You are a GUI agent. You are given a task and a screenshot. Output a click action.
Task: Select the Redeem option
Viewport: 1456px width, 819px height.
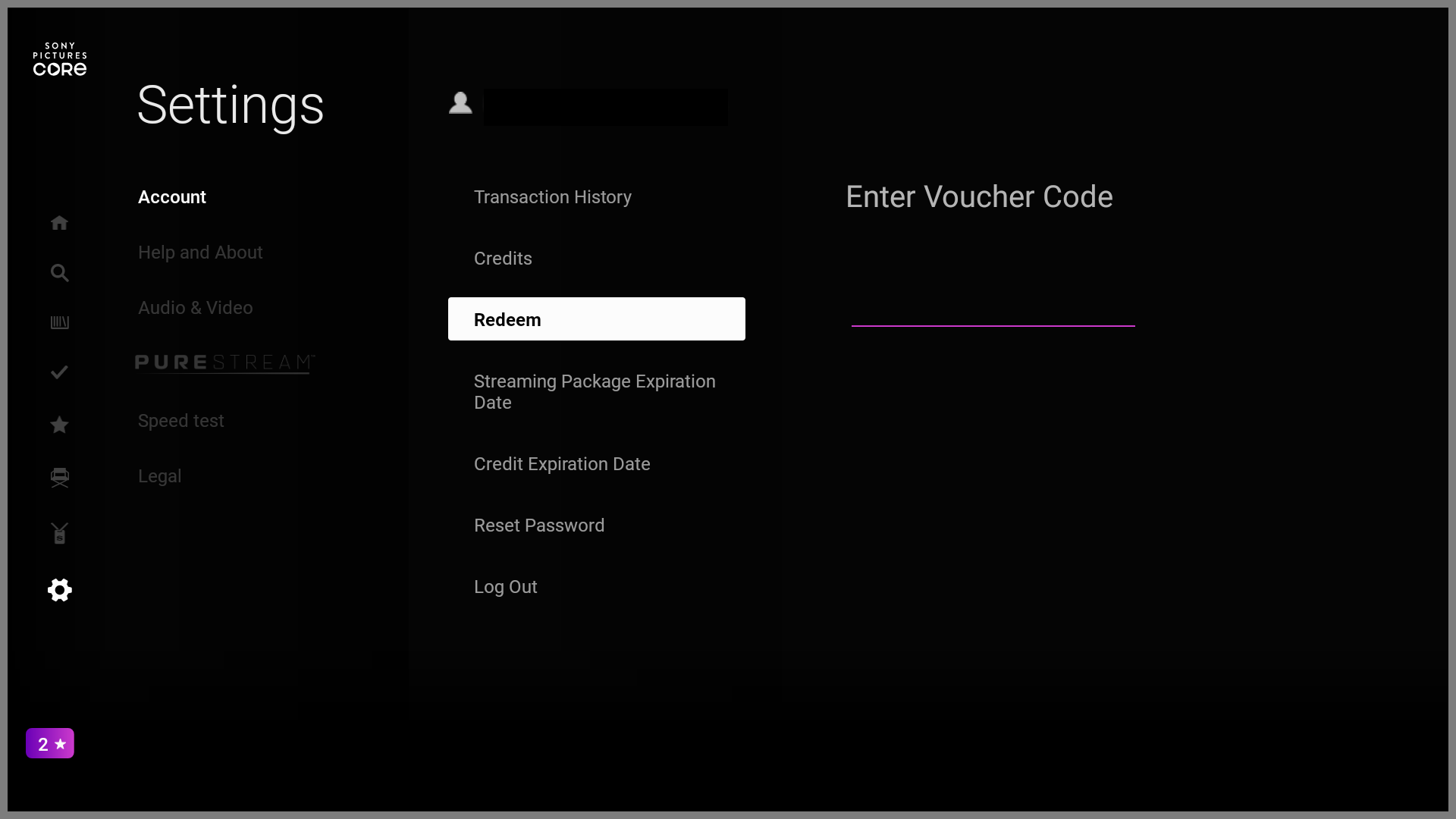point(596,319)
